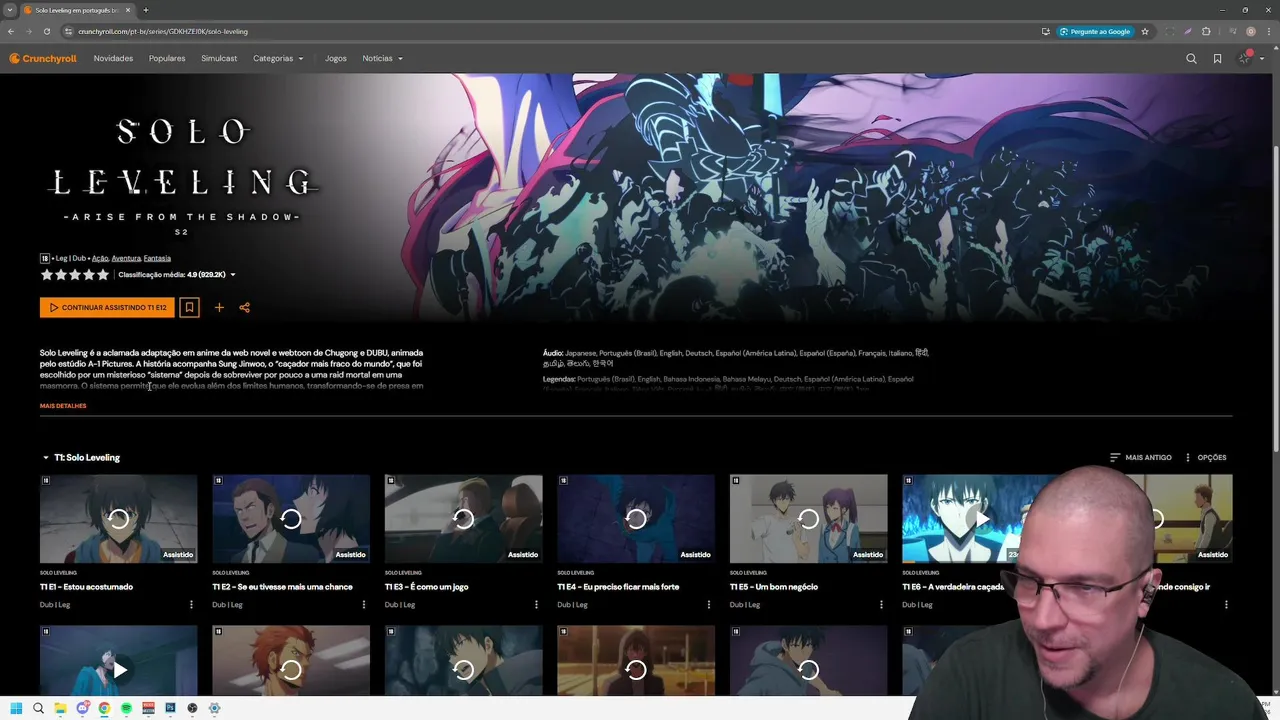Open more options for T1 E1
Image resolution: width=1280 pixels, height=720 pixels.
[191, 605]
